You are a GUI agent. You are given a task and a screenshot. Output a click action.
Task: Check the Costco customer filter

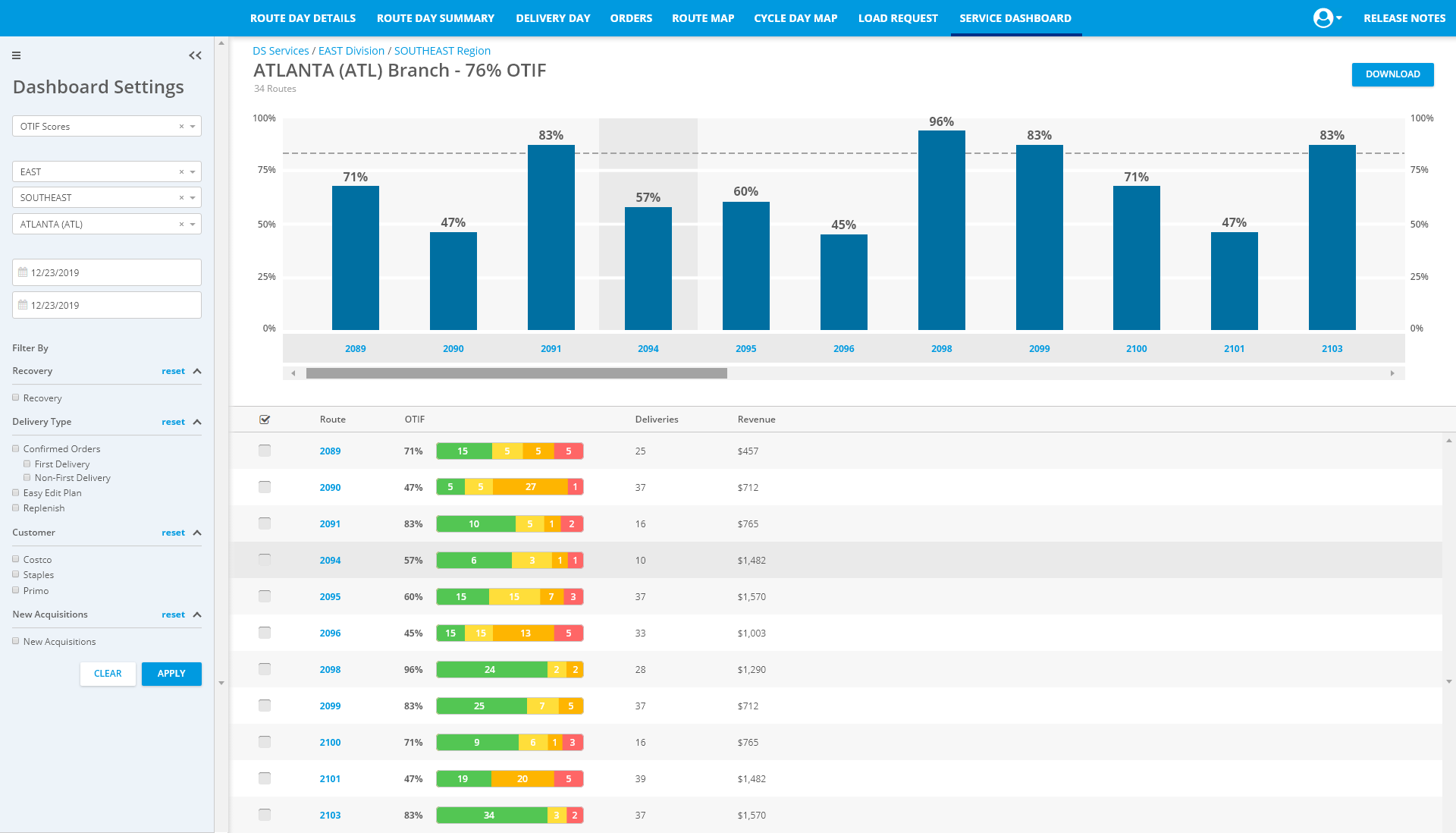pos(15,559)
